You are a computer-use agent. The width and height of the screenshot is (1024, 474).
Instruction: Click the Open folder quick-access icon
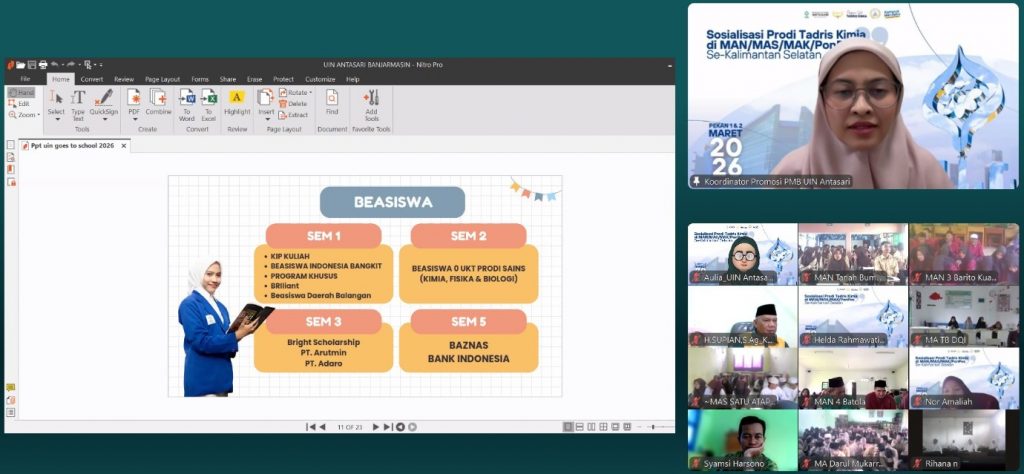click(21, 65)
